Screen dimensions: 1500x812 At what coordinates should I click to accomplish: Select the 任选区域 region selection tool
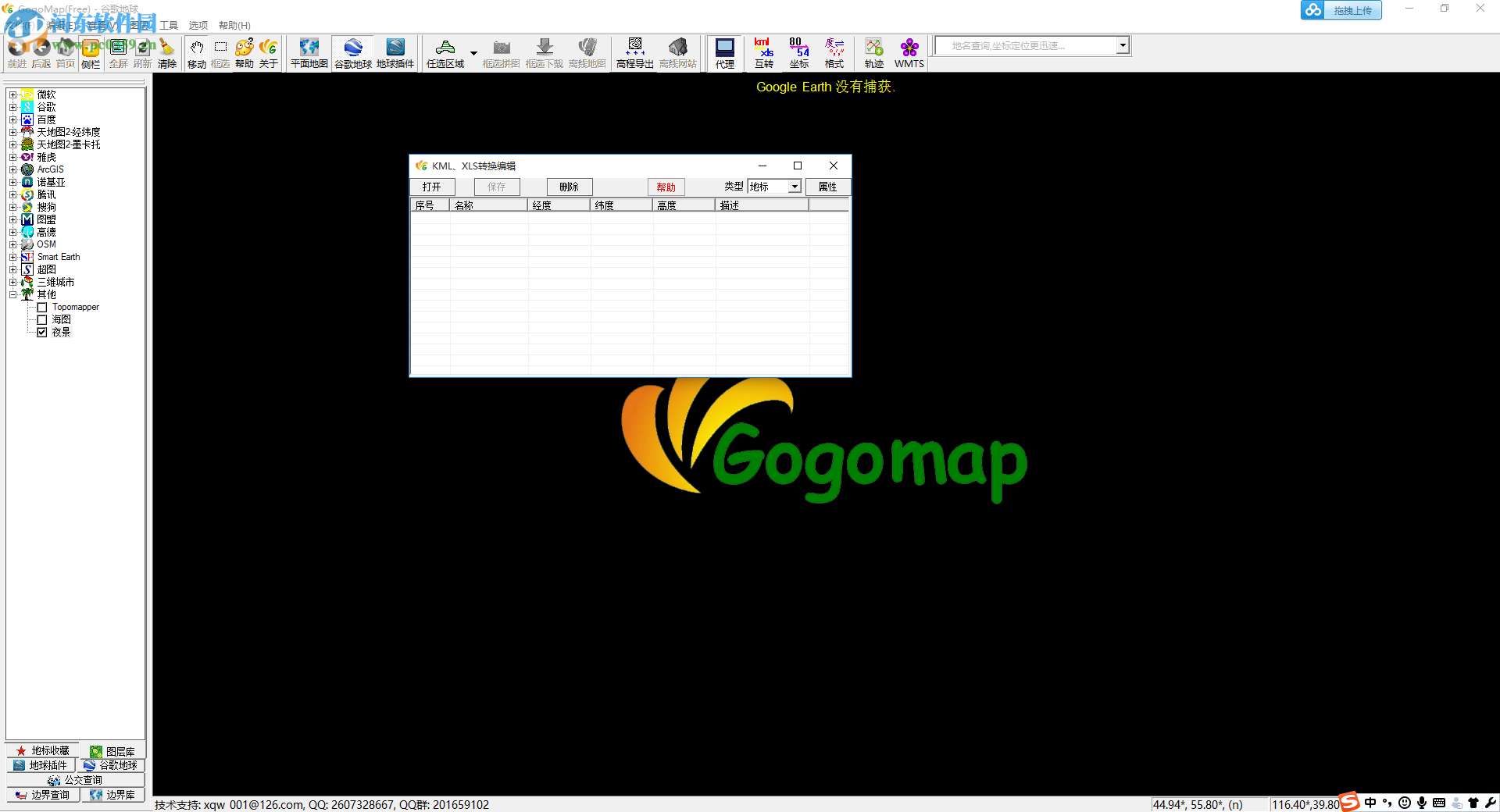coord(445,53)
